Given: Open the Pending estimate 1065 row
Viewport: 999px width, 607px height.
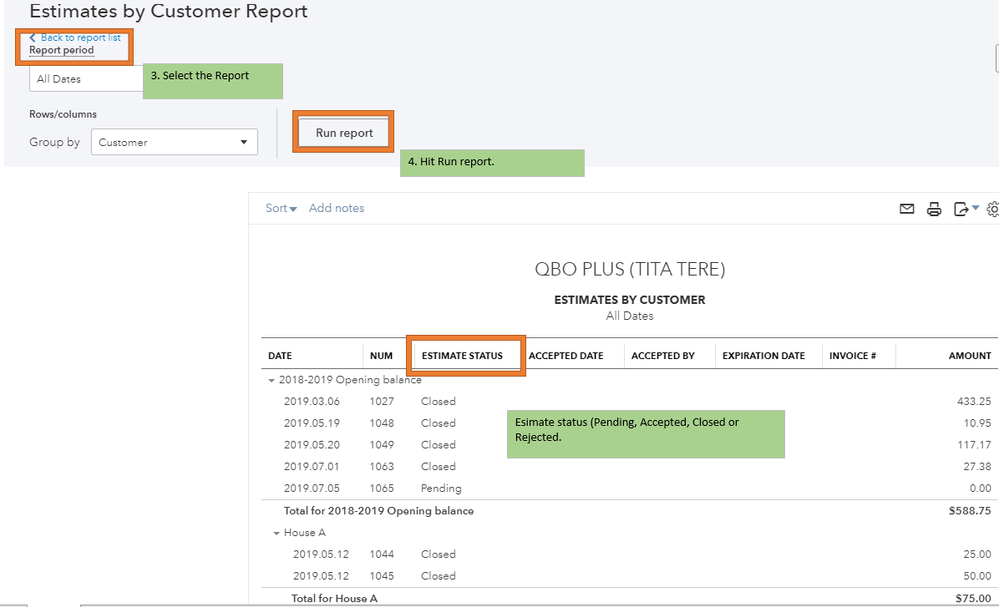Looking at the screenshot, I should pos(381,489).
